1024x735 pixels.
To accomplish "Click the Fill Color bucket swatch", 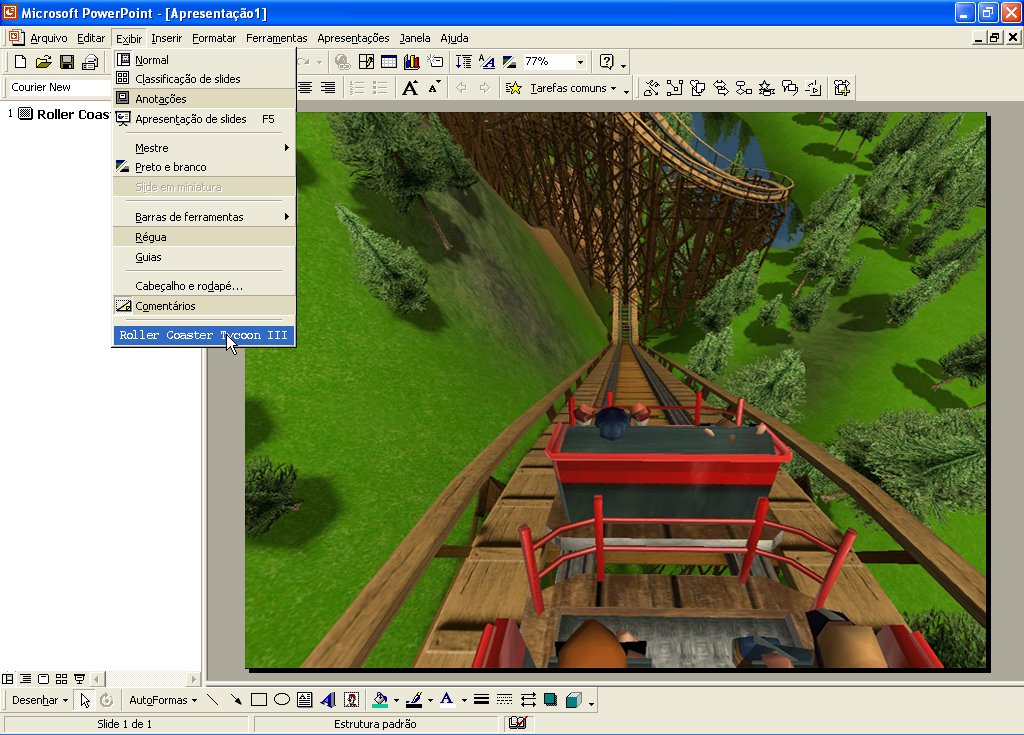I will pos(380,700).
